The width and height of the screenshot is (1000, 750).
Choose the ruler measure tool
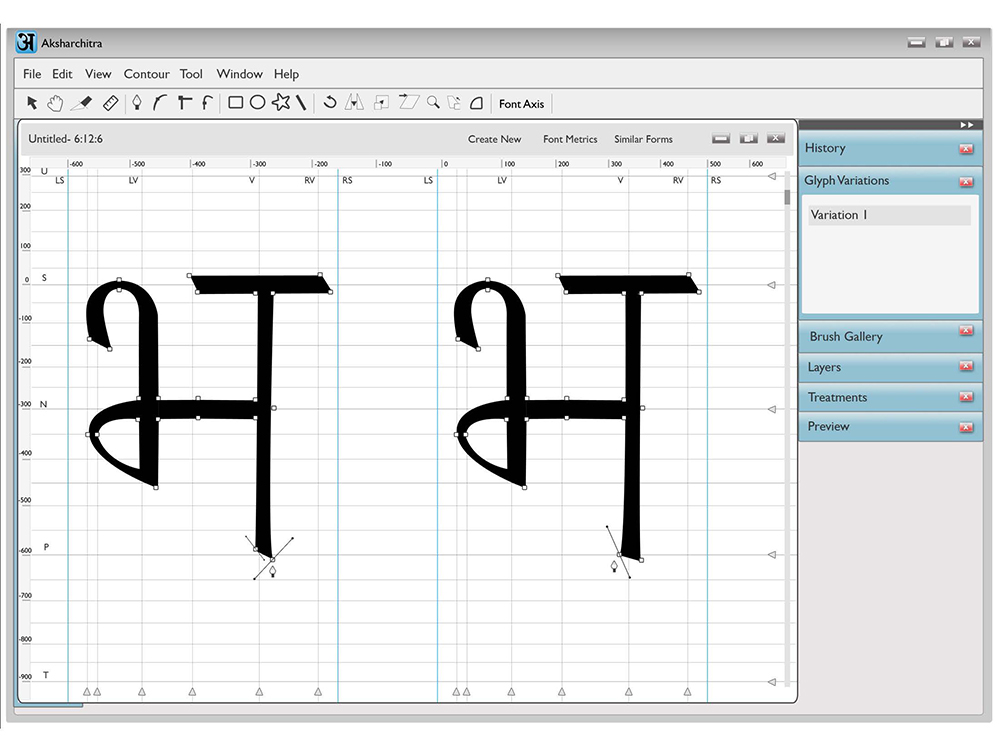click(110, 103)
